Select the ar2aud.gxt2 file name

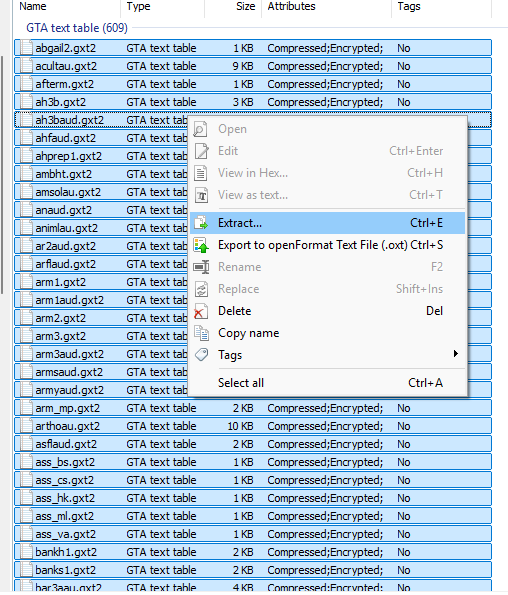[66, 246]
